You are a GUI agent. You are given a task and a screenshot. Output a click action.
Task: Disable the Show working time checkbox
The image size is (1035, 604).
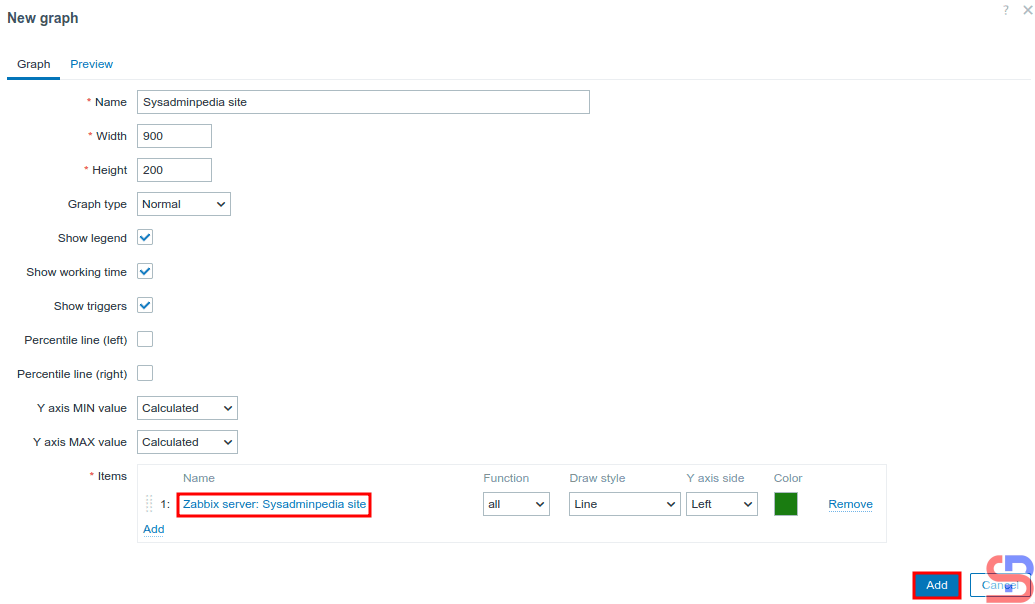point(145,272)
